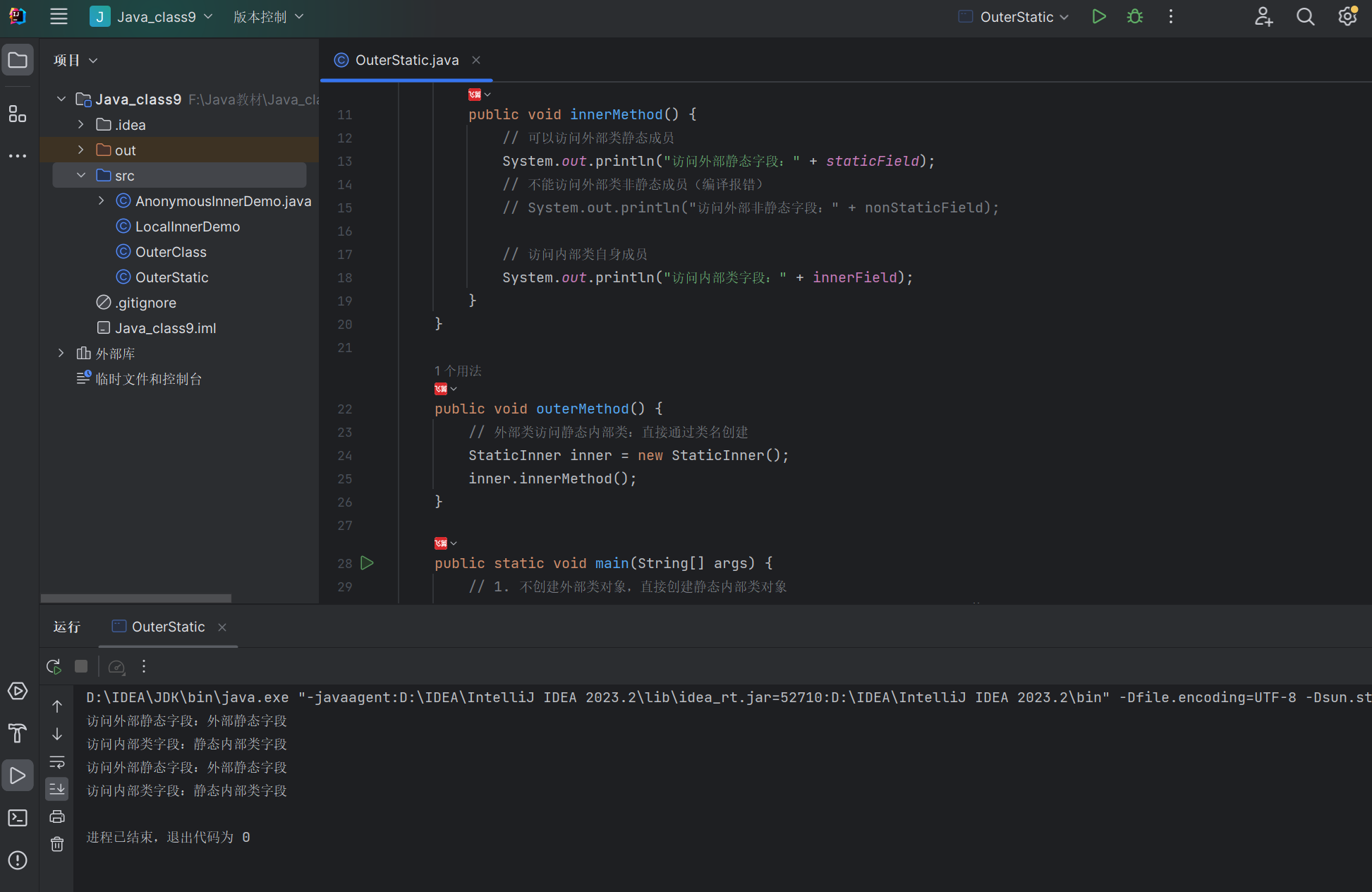Click the Debug bug icon

pyautogui.click(x=1134, y=17)
